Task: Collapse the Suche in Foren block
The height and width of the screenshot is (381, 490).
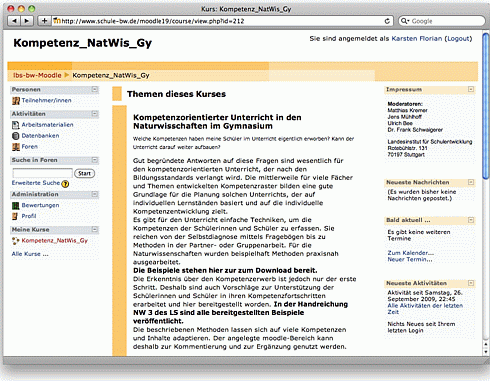Action: 95,160
